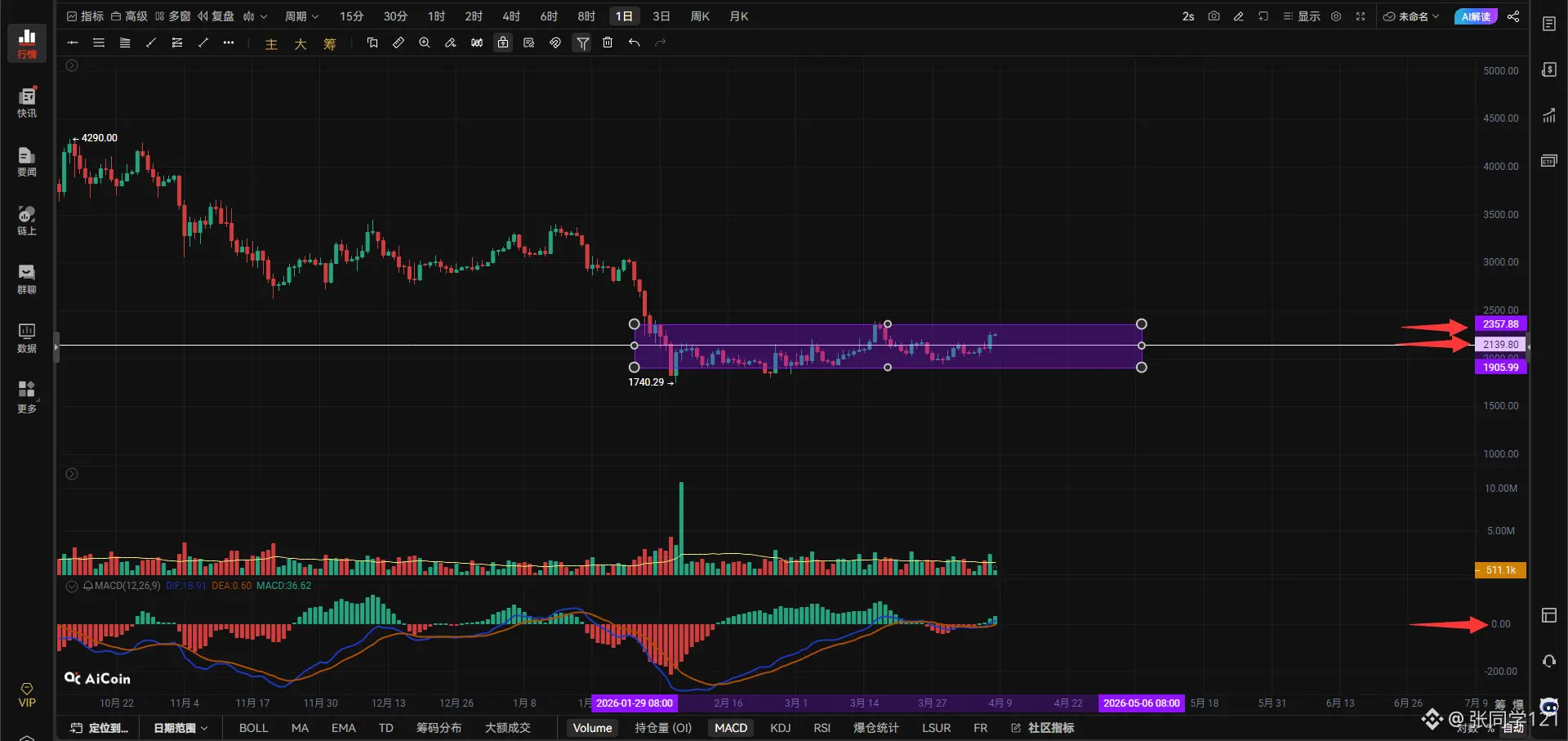
Task: Open the 数据 data sidebar icon
Action: (x=27, y=337)
